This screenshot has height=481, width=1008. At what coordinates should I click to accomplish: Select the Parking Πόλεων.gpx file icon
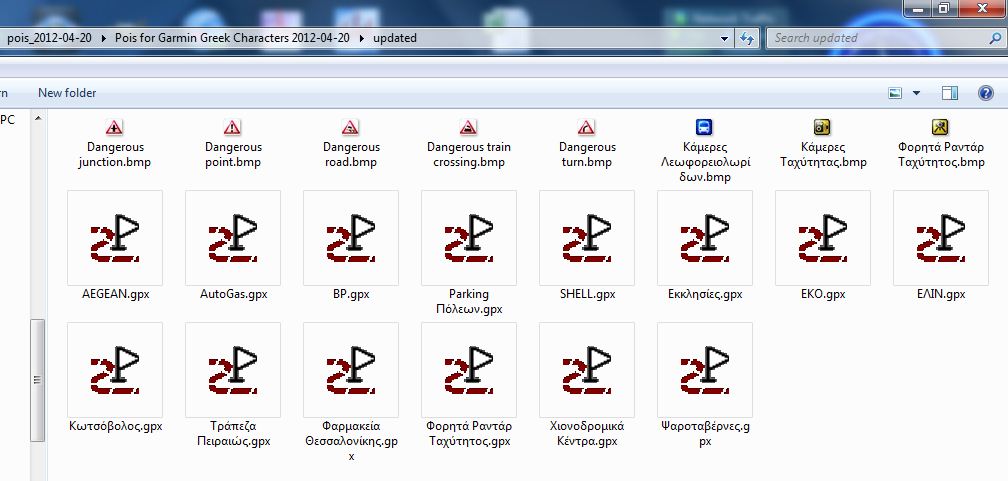tap(469, 238)
